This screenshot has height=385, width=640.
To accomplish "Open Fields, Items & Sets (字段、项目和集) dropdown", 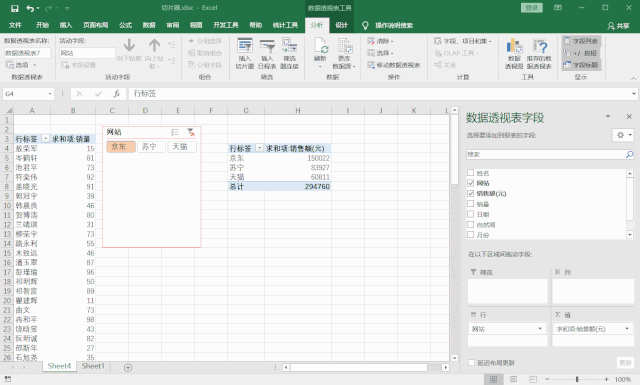I will [x=463, y=41].
